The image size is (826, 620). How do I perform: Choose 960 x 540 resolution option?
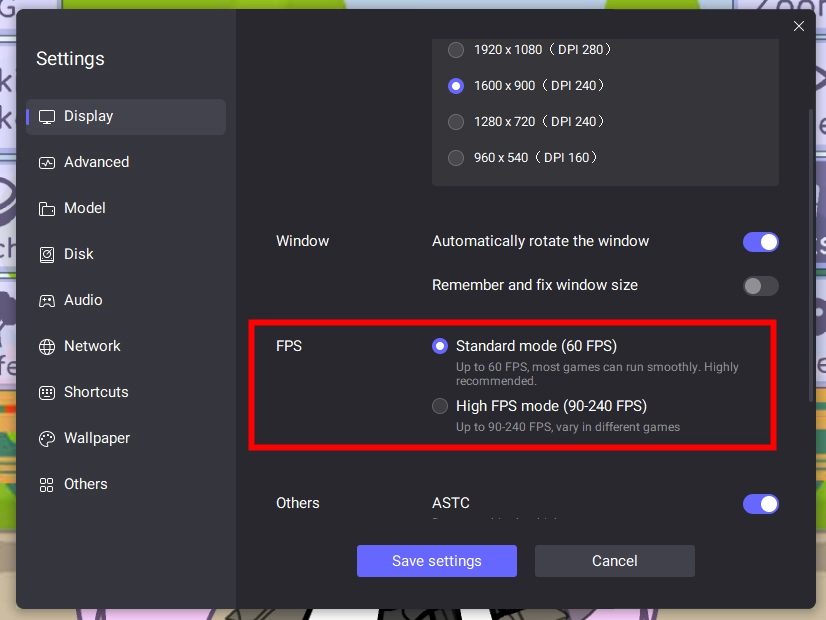tap(456, 158)
